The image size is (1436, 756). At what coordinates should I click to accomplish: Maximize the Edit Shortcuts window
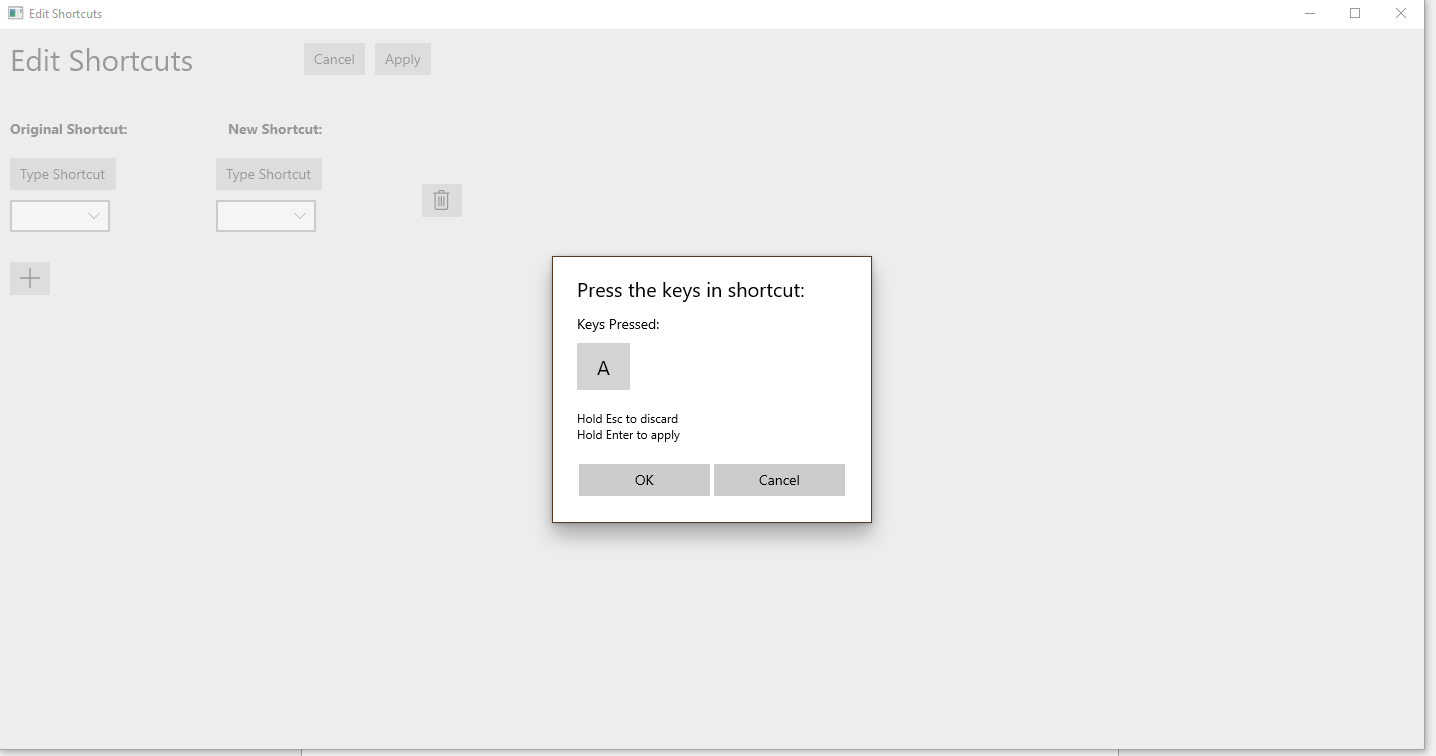point(1355,13)
